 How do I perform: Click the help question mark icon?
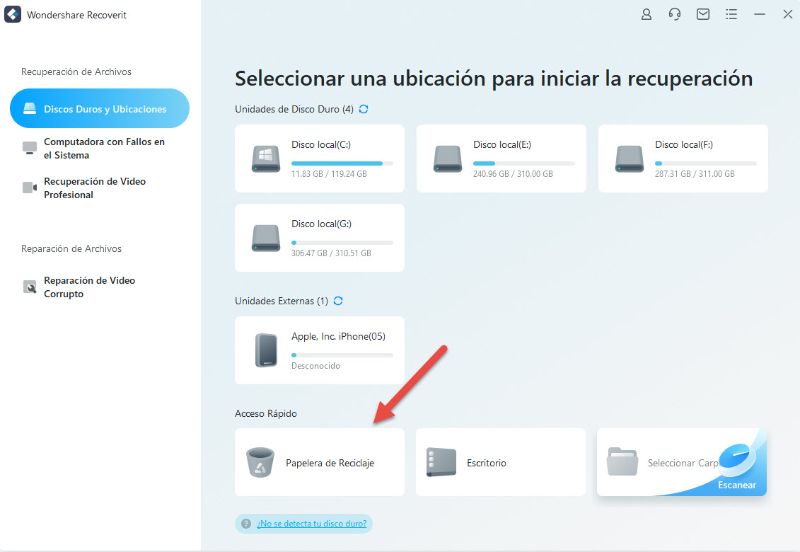pos(246,523)
